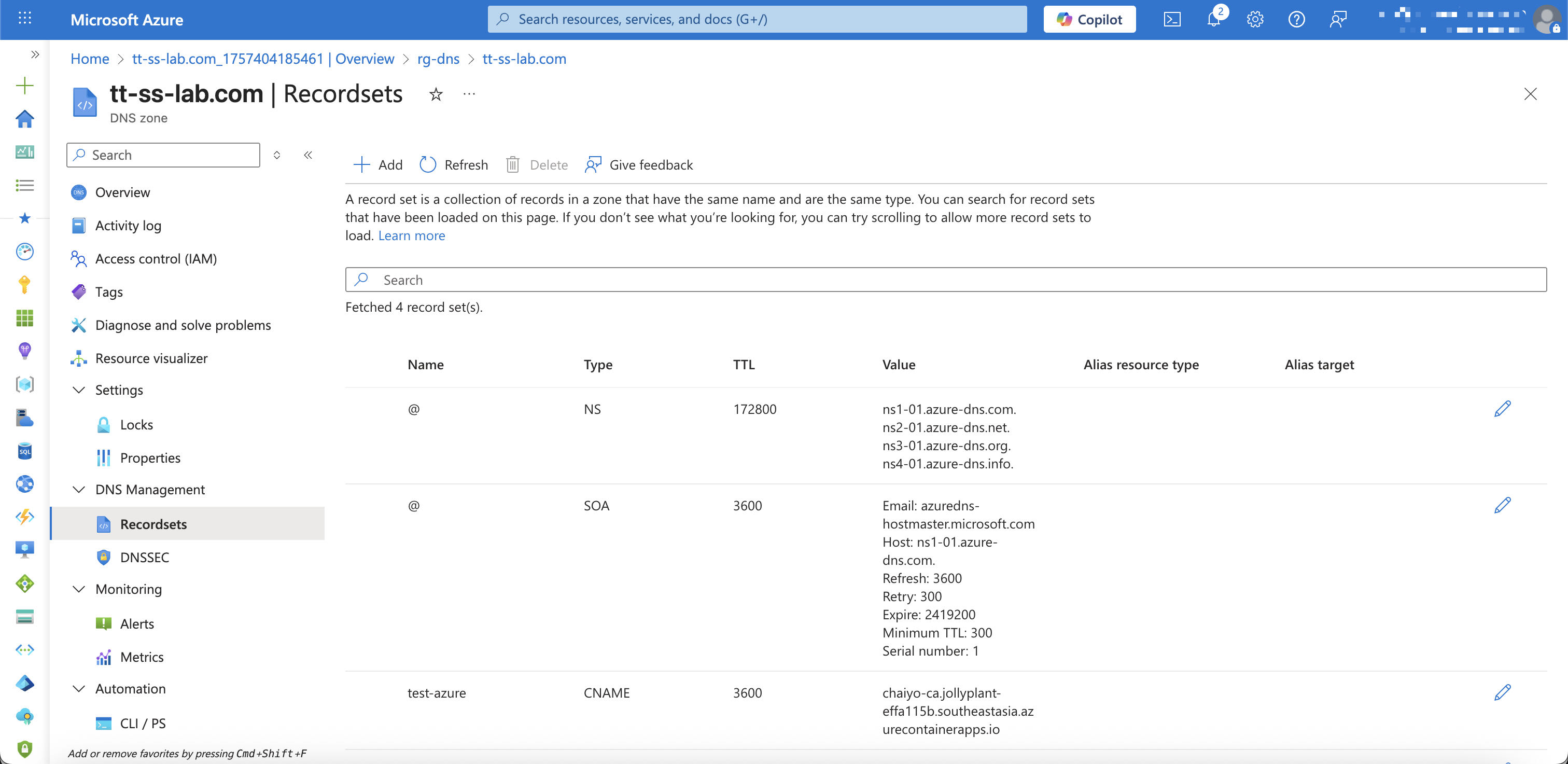The width and height of the screenshot is (1568, 764).
Task: Go to Home in the sidebar
Action: point(24,119)
